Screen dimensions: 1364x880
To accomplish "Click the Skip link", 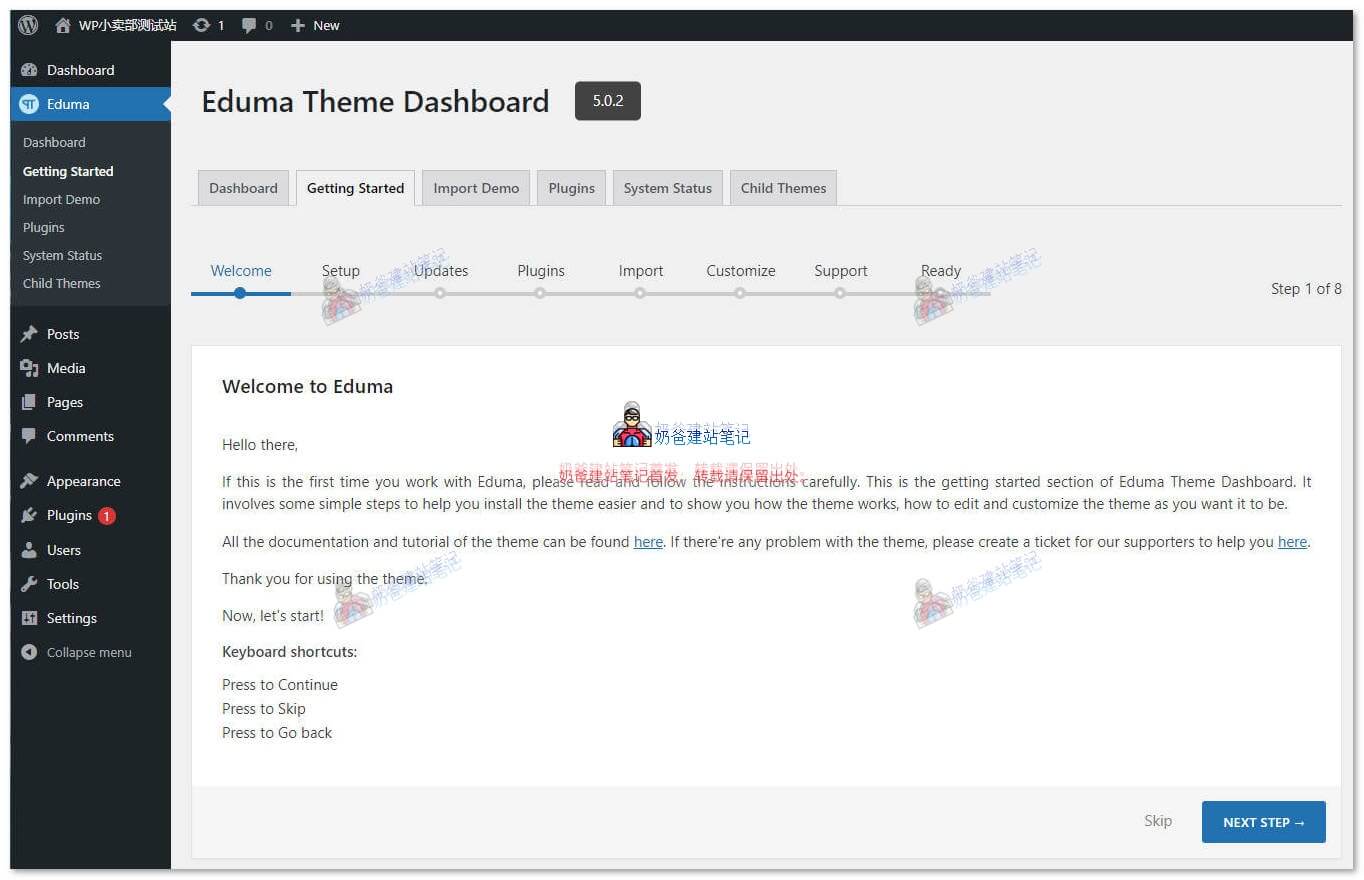I will click(1157, 821).
